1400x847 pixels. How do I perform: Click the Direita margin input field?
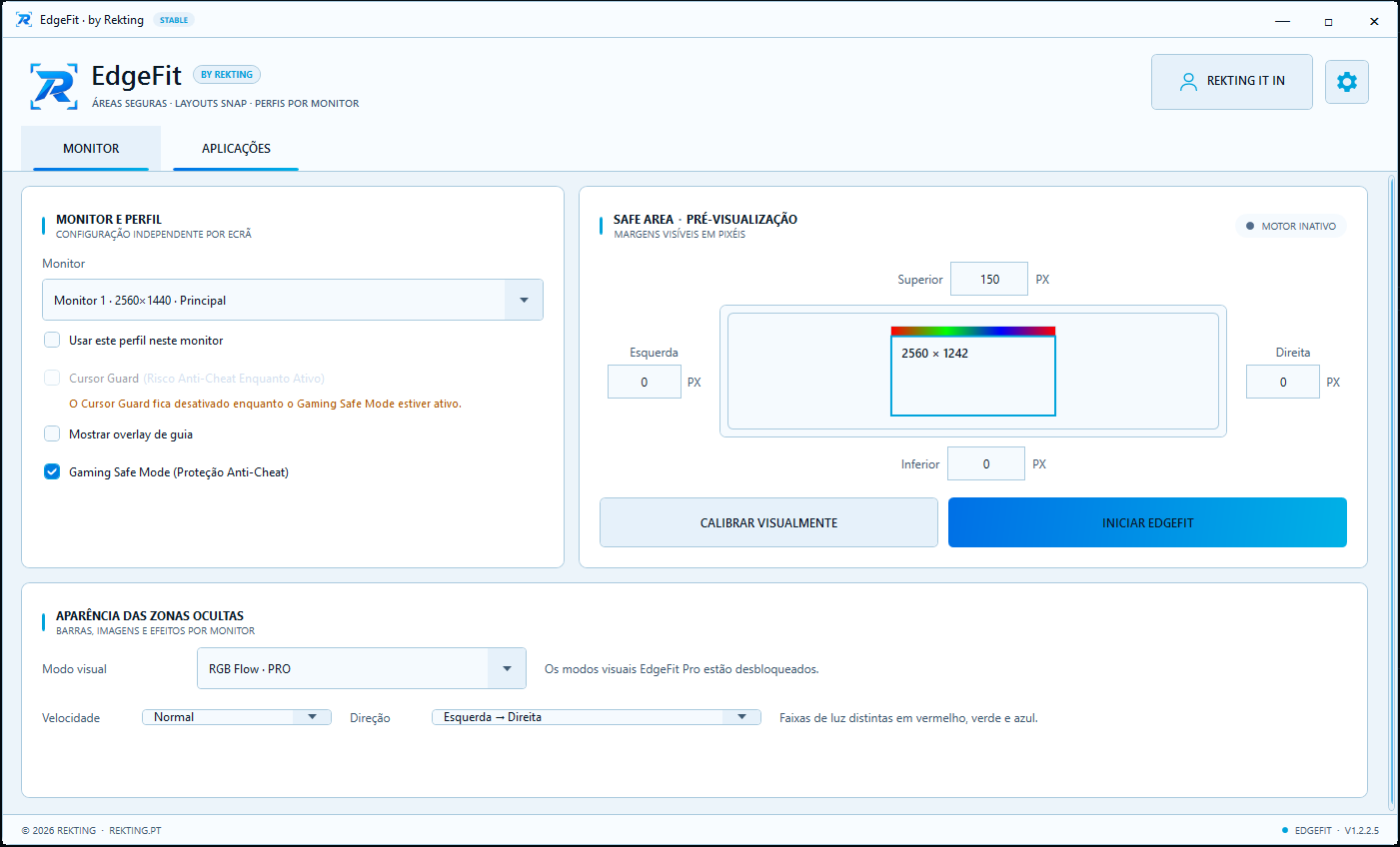pyautogui.click(x=1283, y=382)
